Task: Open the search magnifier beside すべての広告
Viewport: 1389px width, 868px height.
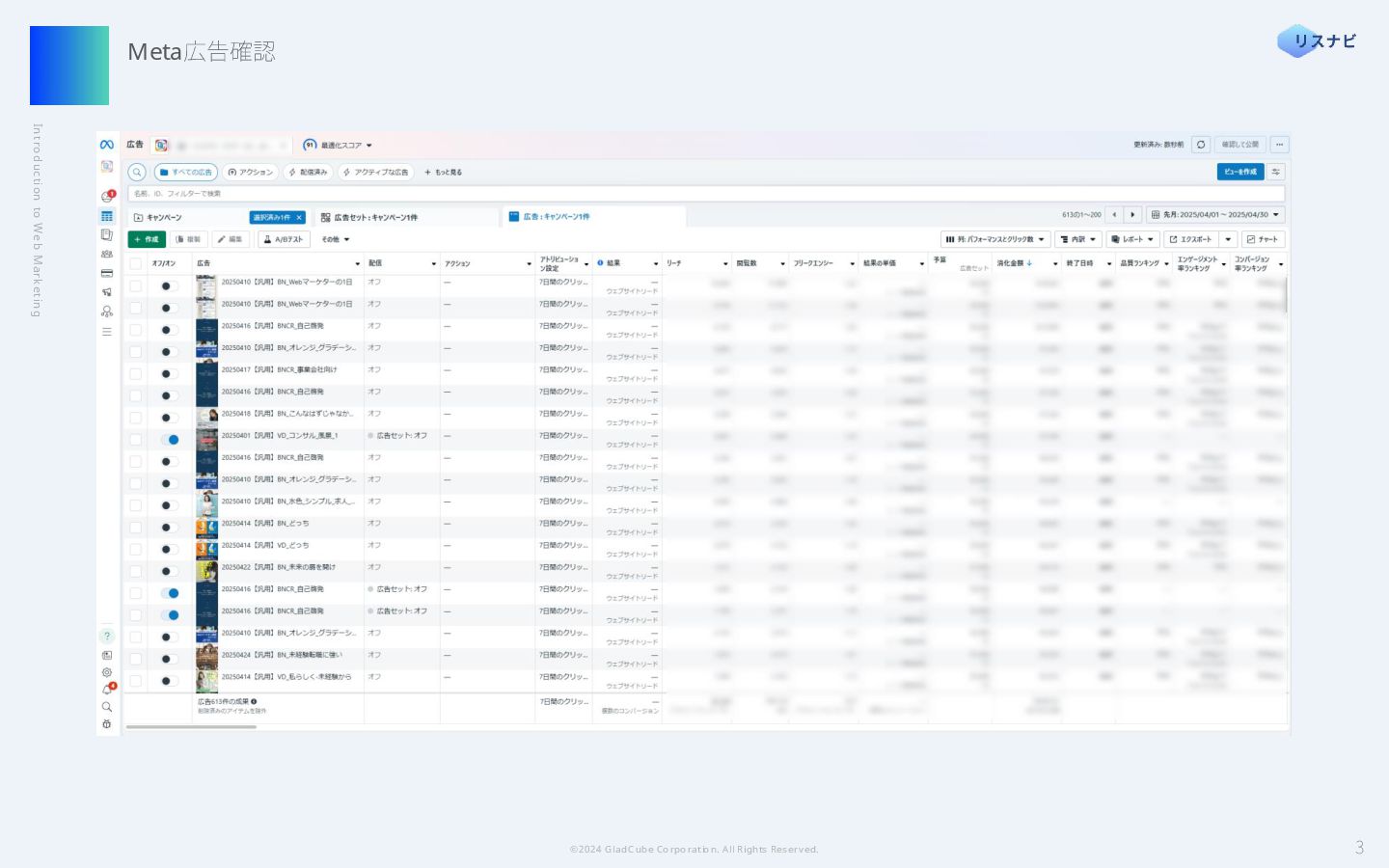Action: (138, 173)
